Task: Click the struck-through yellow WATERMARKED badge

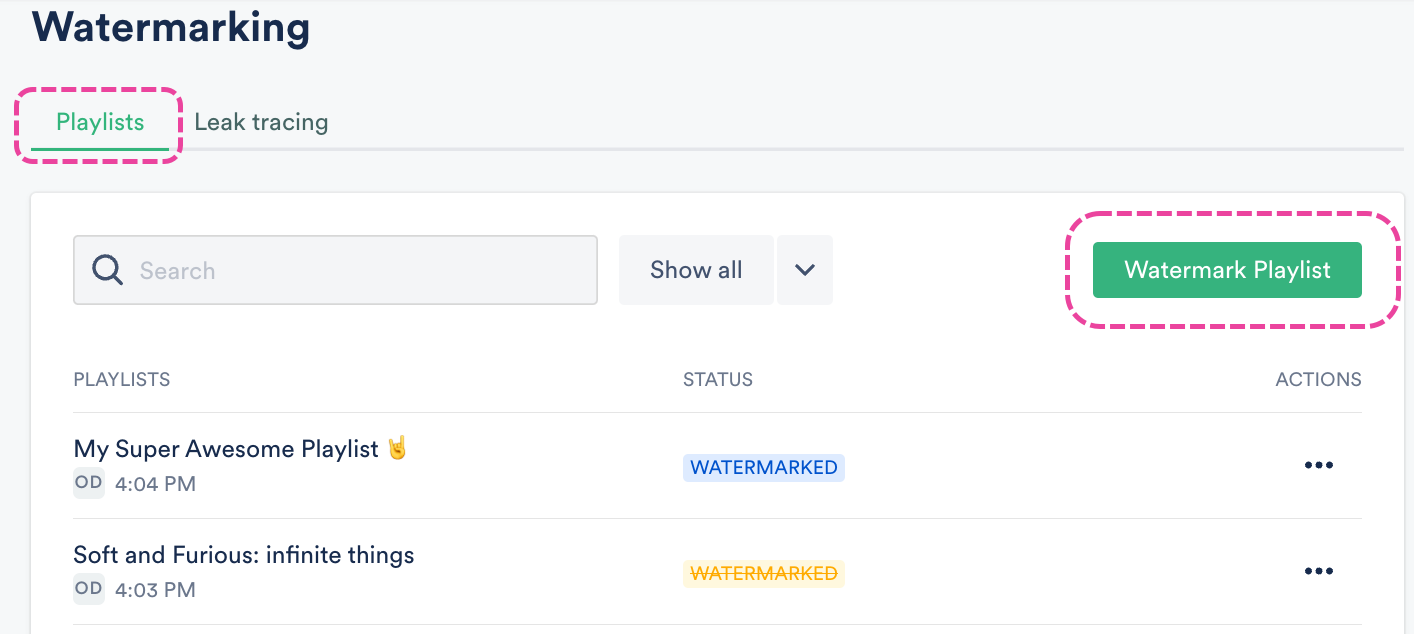Action: pyautogui.click(x=764, y=573)
